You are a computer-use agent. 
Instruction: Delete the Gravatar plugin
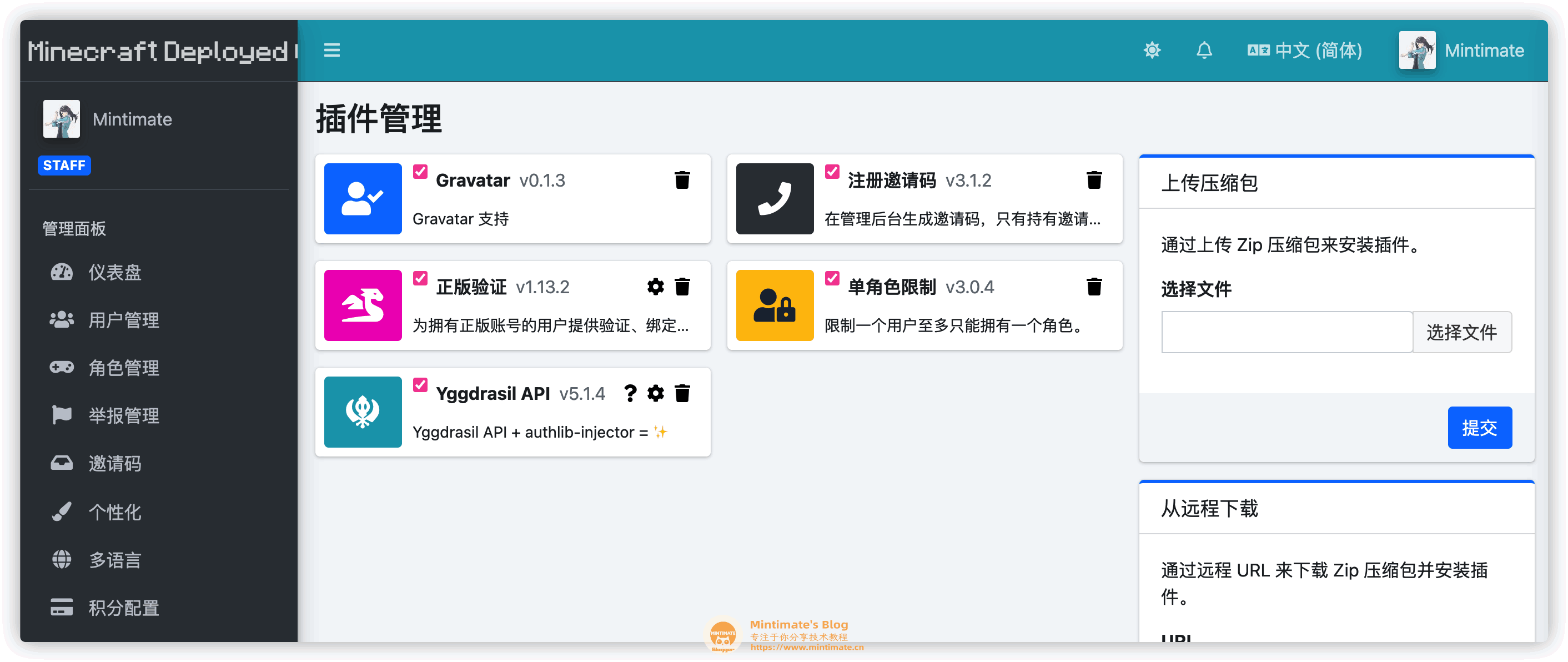(682, 180)
